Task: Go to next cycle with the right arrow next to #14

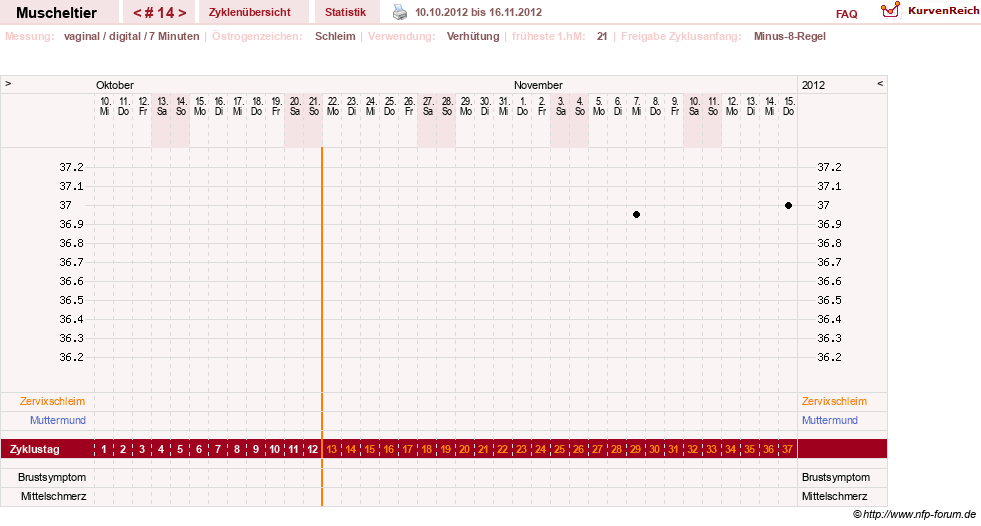Action: pyautogui.click(x=182, y=13)
